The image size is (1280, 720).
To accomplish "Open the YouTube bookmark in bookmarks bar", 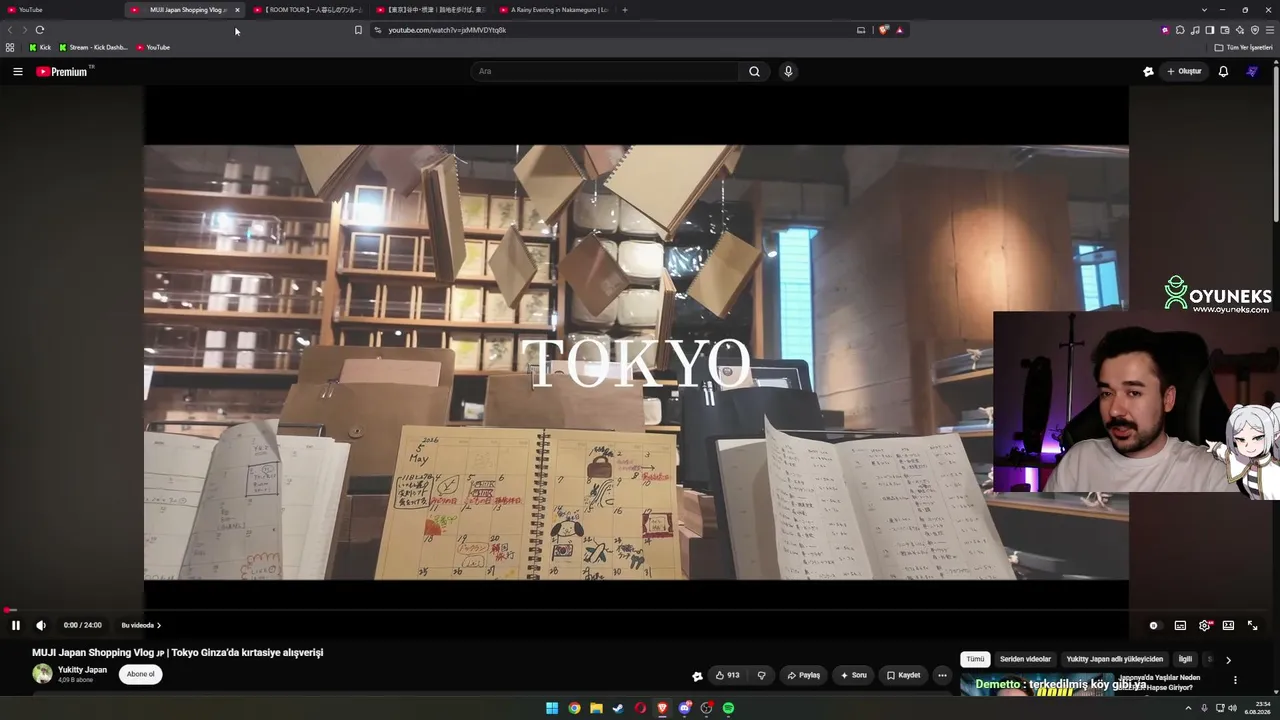I will tap(153, 47).
